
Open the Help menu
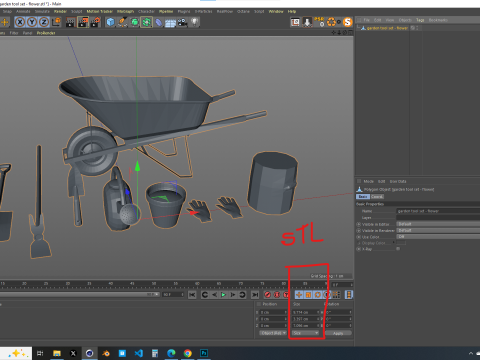pyautogui.click(x=292, y=11)
